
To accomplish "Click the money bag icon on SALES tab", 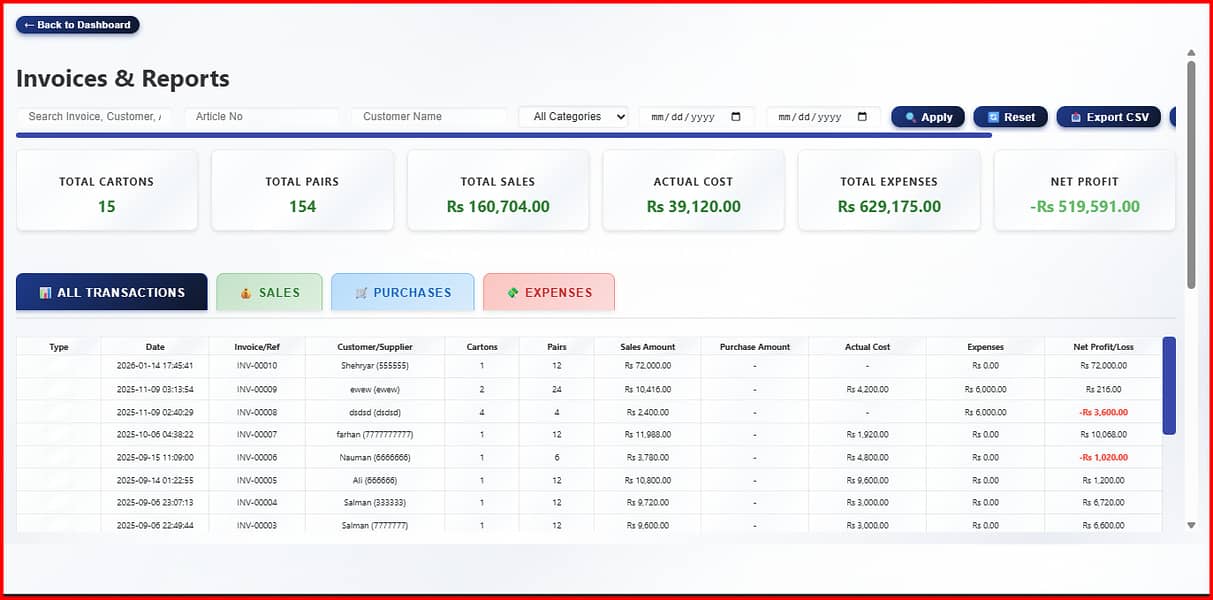I will click(x=246, y=291).
